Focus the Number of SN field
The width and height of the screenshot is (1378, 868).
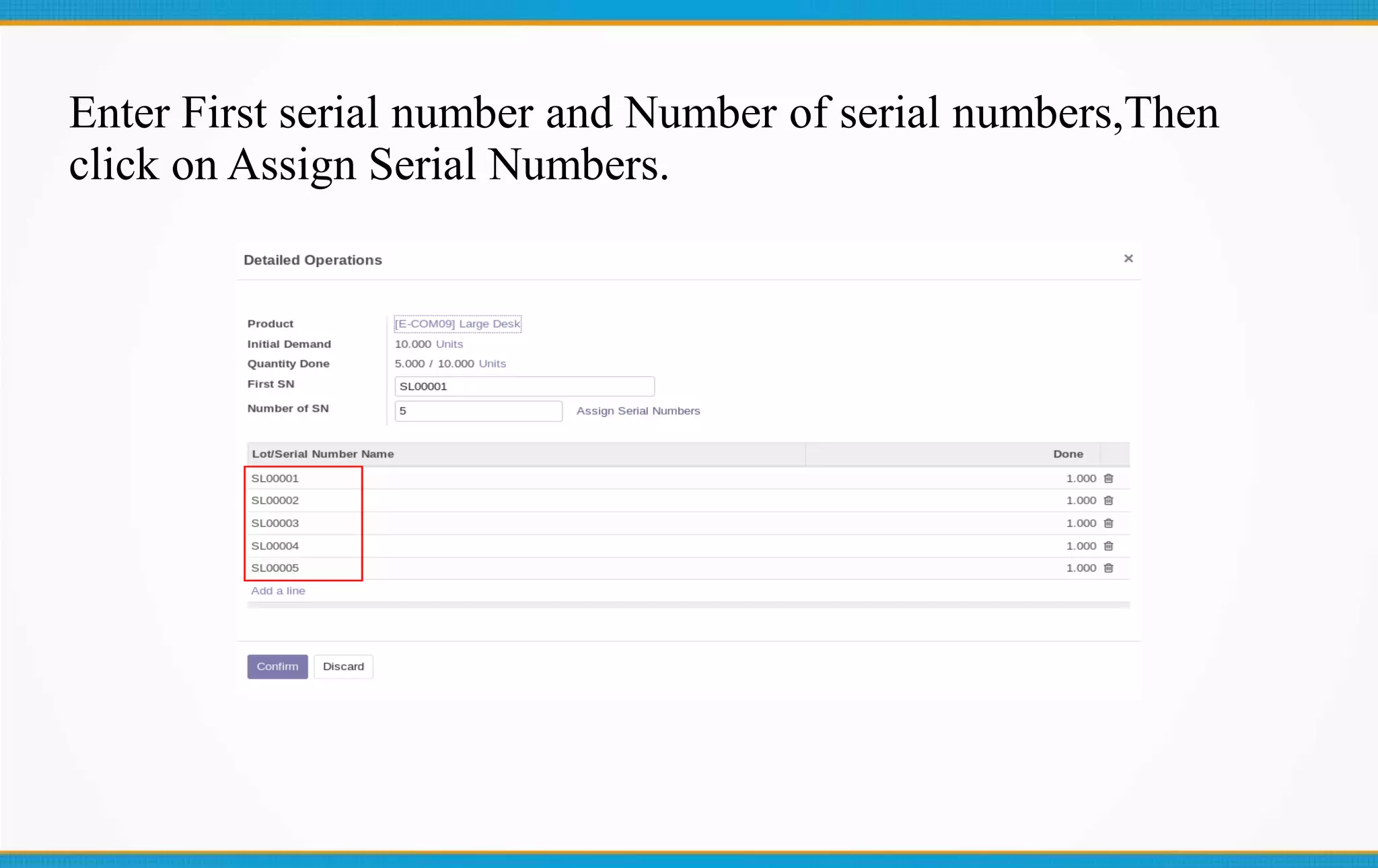[x=478, y=410]
